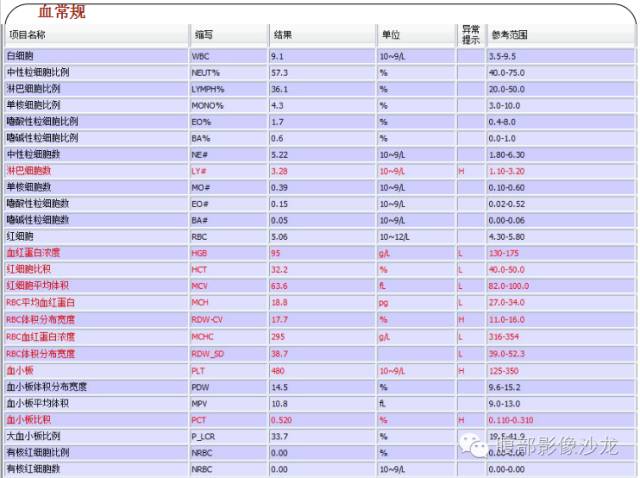640x478 pixels.
Task: Click result value 5.06
Action: click(280, 237)
